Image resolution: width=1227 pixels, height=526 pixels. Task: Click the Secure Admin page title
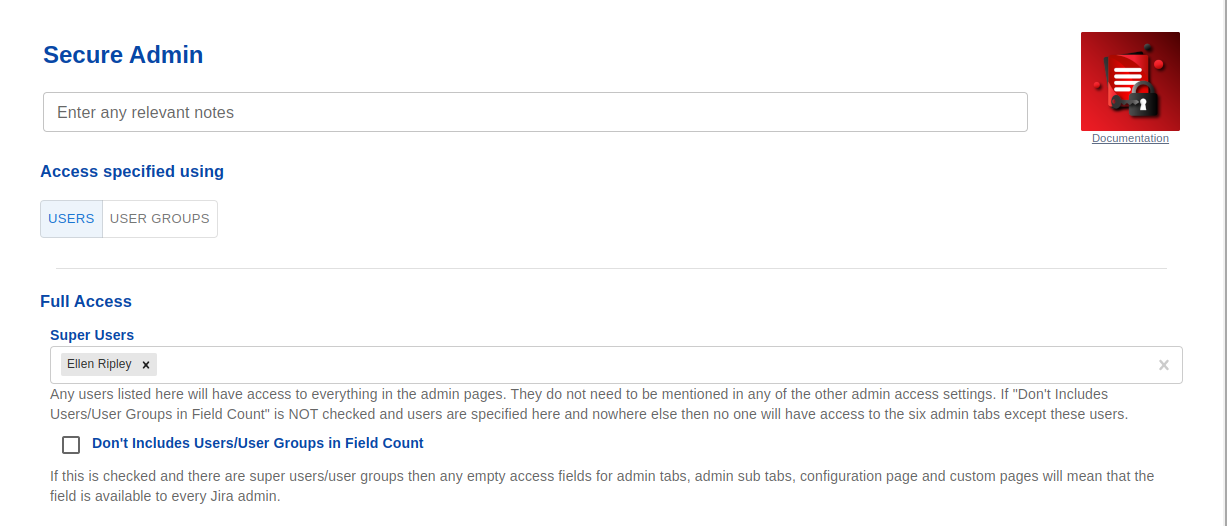coord(123,55)
